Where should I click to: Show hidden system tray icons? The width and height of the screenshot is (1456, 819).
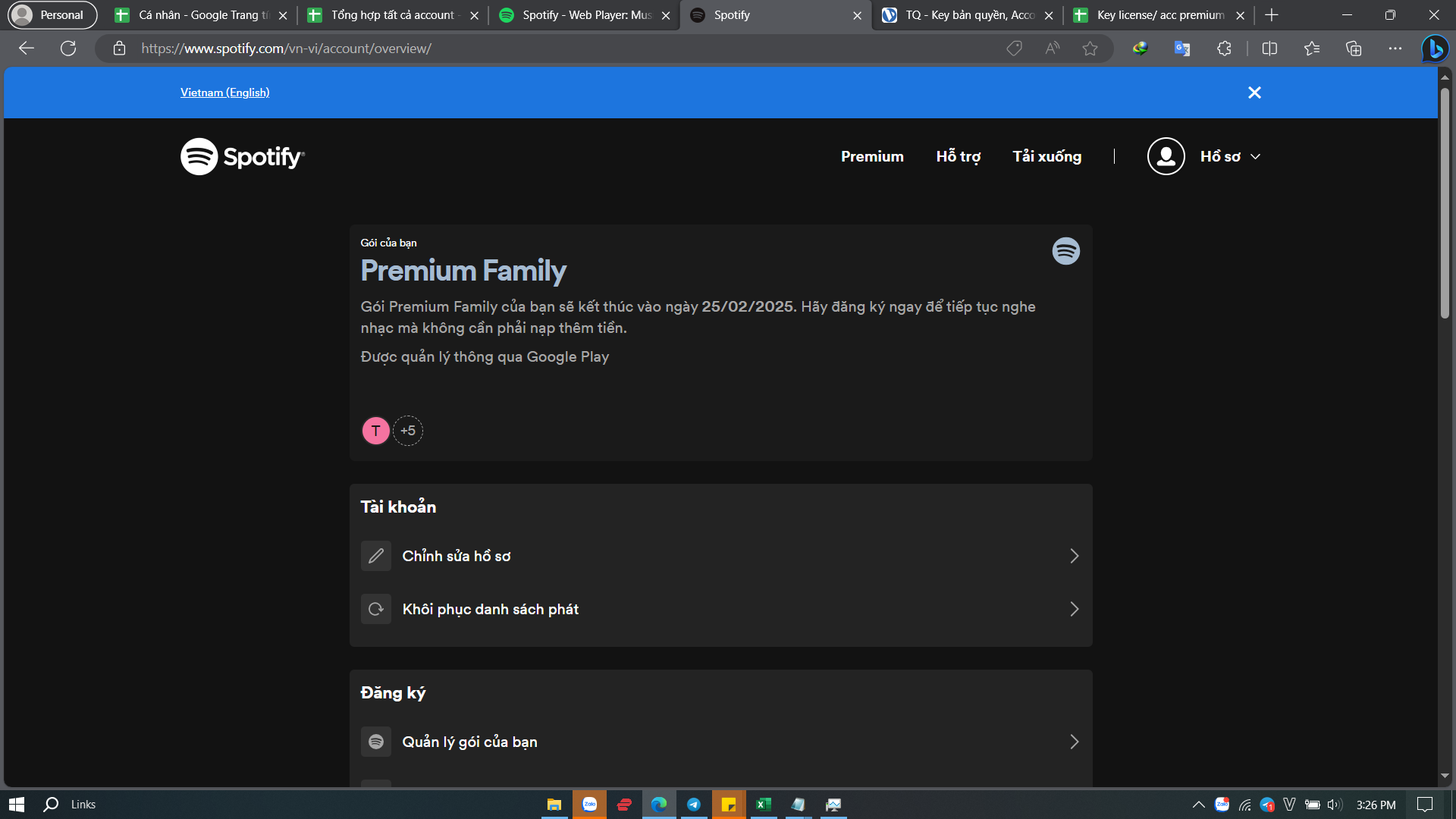click(x=1198, y=805)
